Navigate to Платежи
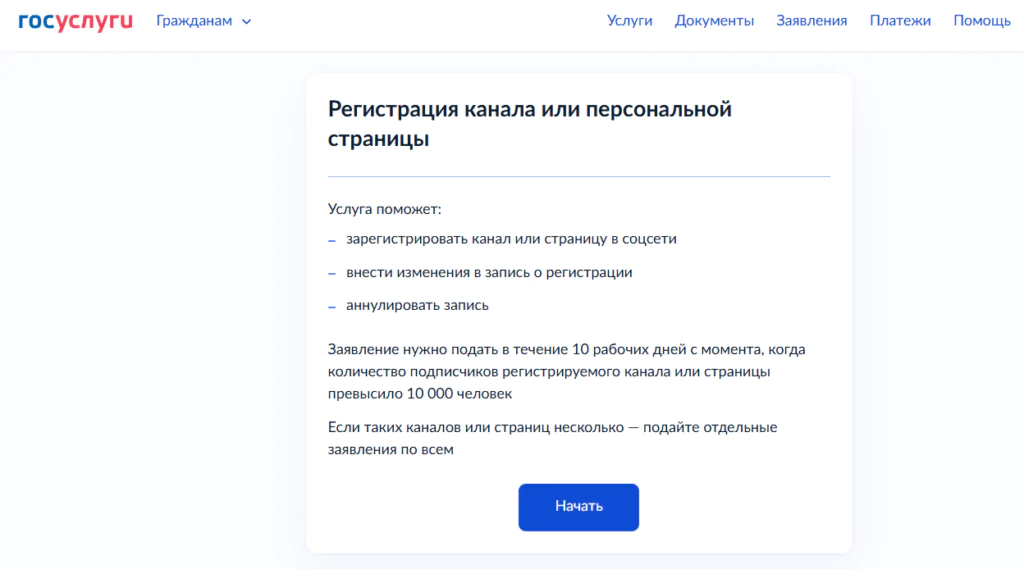 coord(900,21)
